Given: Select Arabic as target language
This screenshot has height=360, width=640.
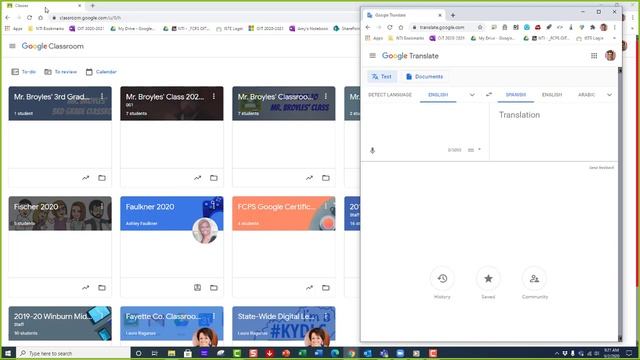Looking at the screenshot, I should [x=587, y=95].
